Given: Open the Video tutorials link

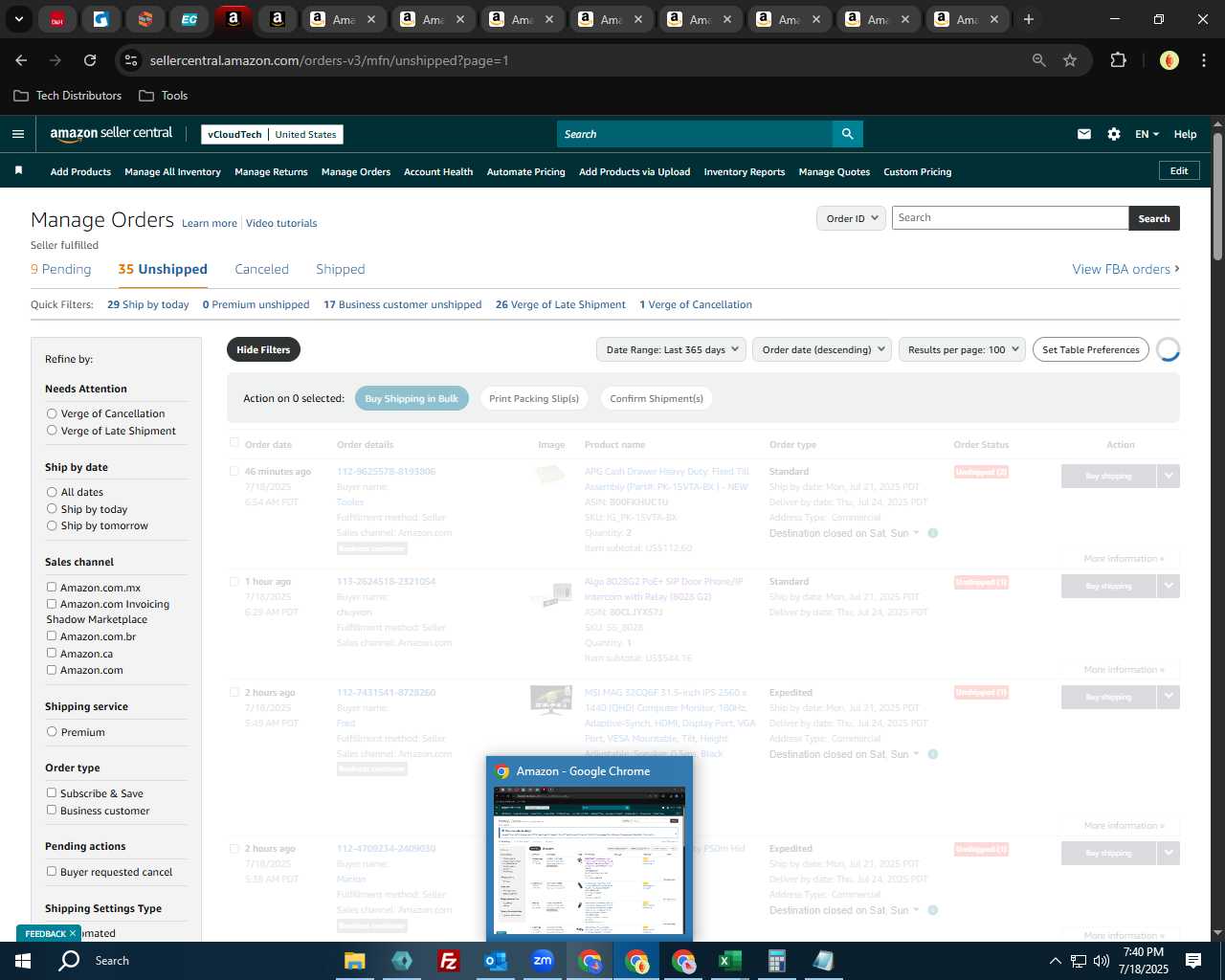Looking at the screenshot, I should pos(281,223).
